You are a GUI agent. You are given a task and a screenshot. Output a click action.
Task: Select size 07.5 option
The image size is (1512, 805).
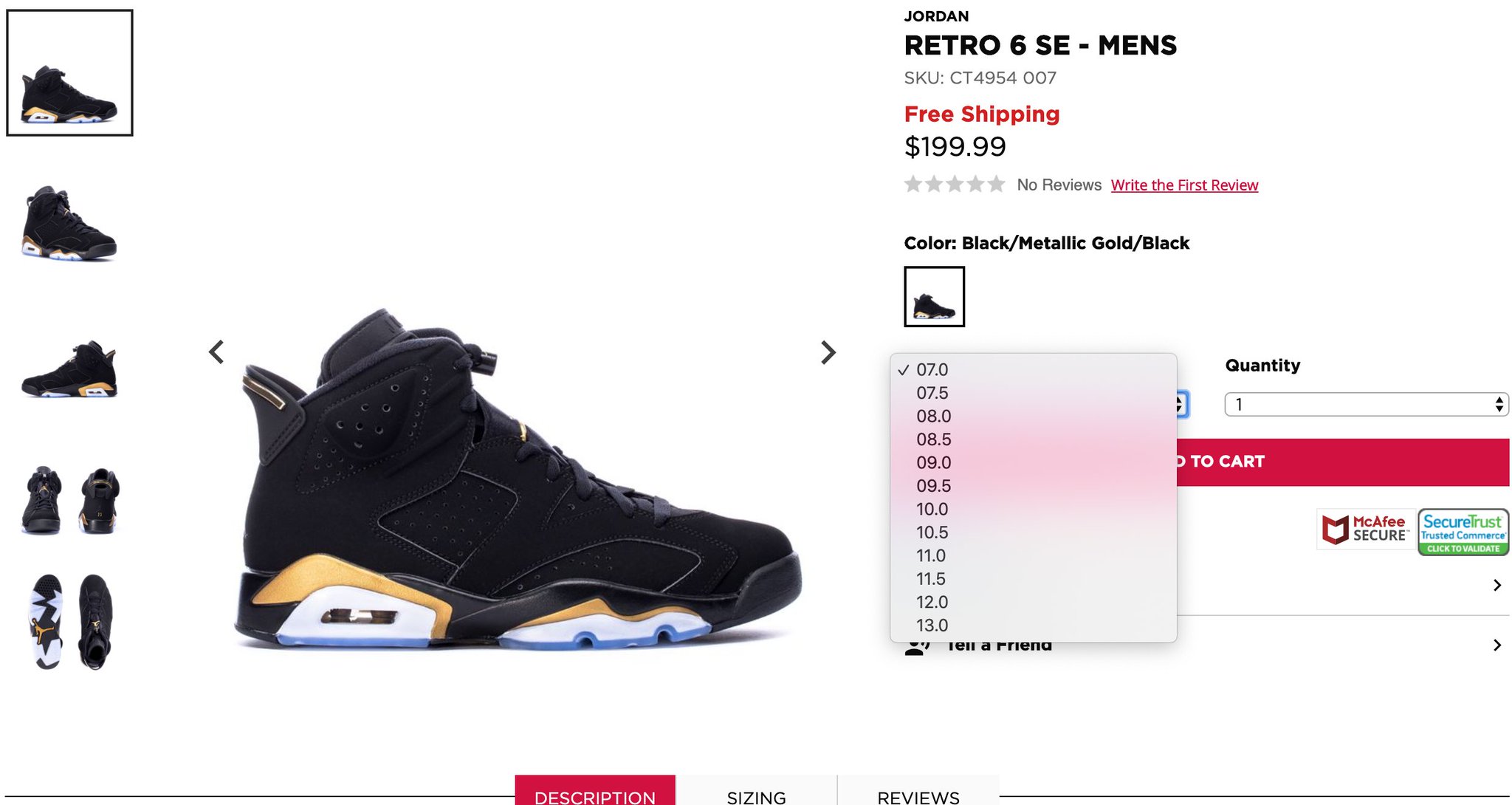pos(1034,393)
